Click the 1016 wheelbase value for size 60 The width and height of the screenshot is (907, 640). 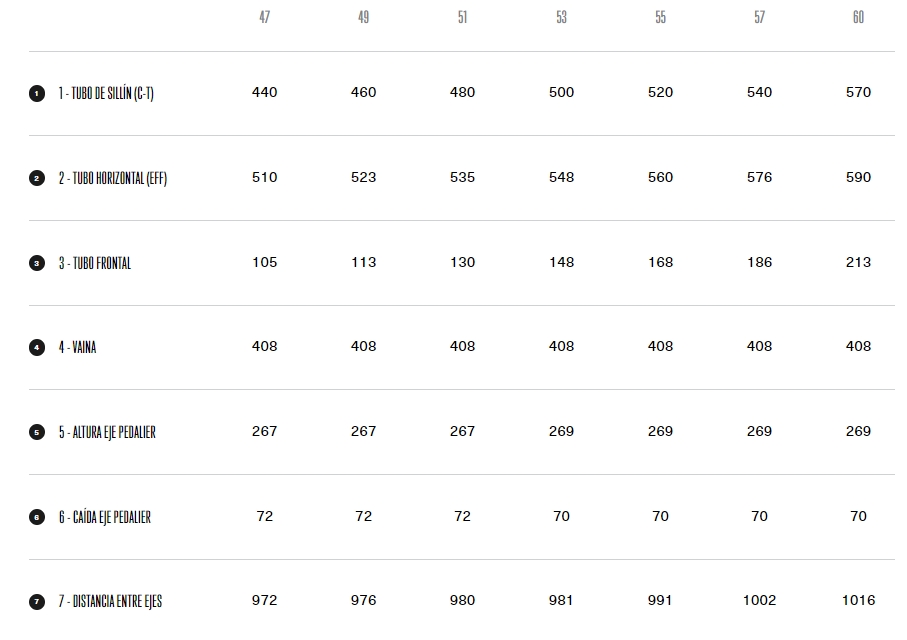[858, 601]
